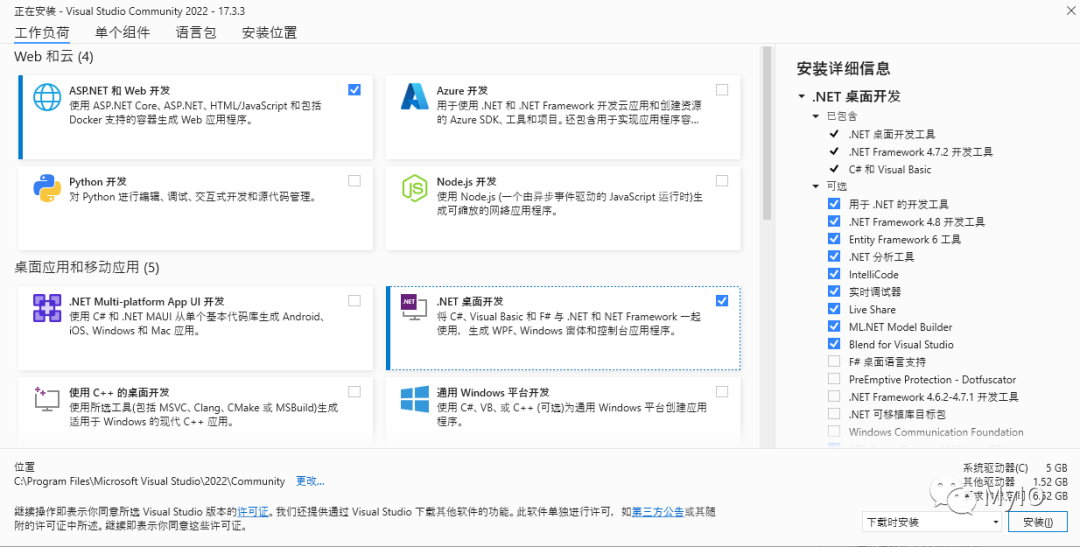Viewport: 1080px width, 547px height.
Task: Switch to the 单个组件 tab
Action: pos(123,32)
